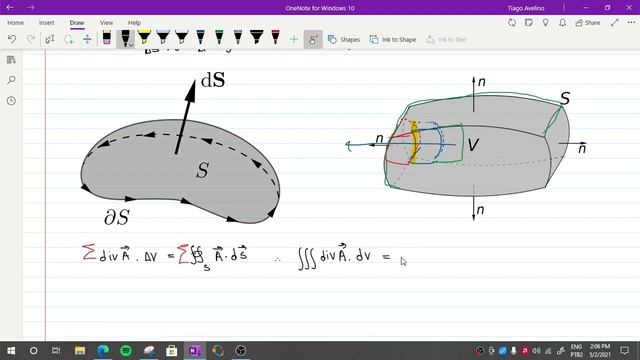The width and height of the screenshot is (640, 360).
Task: Navigate back with the title bar arrow
Action: [10, 7]
